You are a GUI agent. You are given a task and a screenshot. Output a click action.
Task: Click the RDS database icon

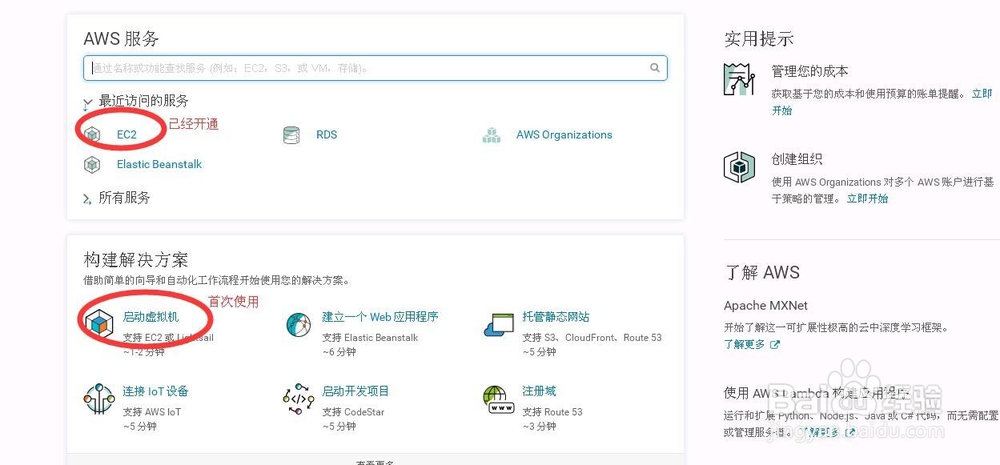(x=291, y=135)
